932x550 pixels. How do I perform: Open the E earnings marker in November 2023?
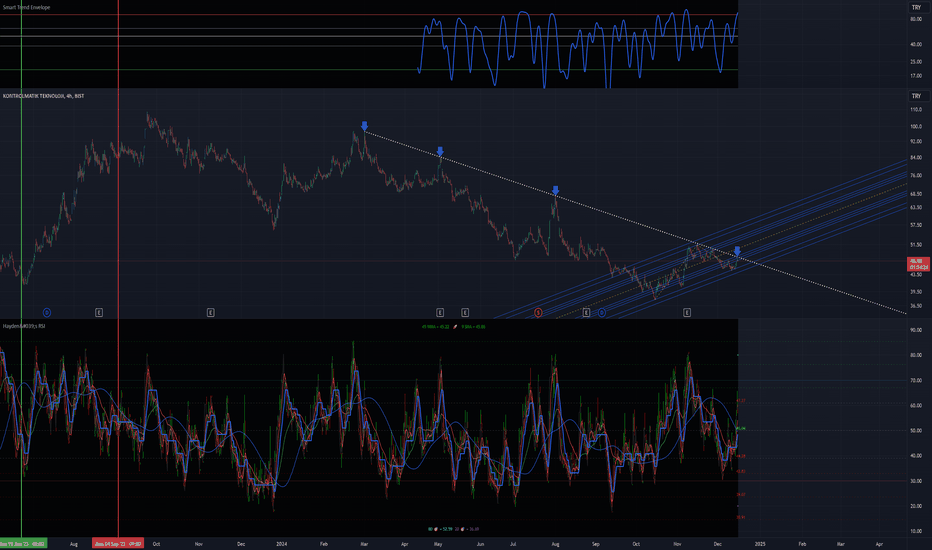tap(210, 313)
